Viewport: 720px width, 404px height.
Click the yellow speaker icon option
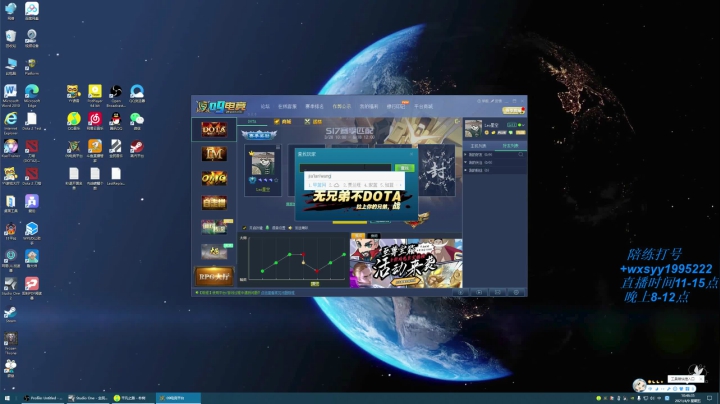(290, 228)
